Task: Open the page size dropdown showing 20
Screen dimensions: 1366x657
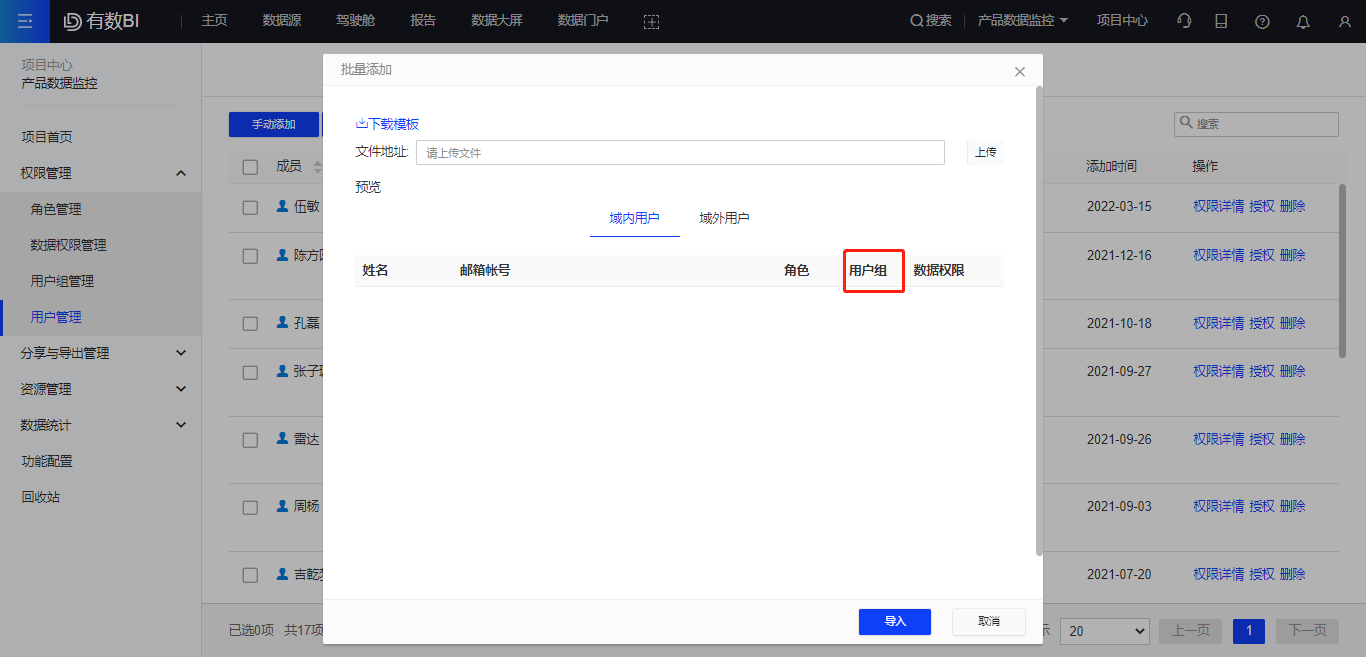Action: (x=1104, y=631)
